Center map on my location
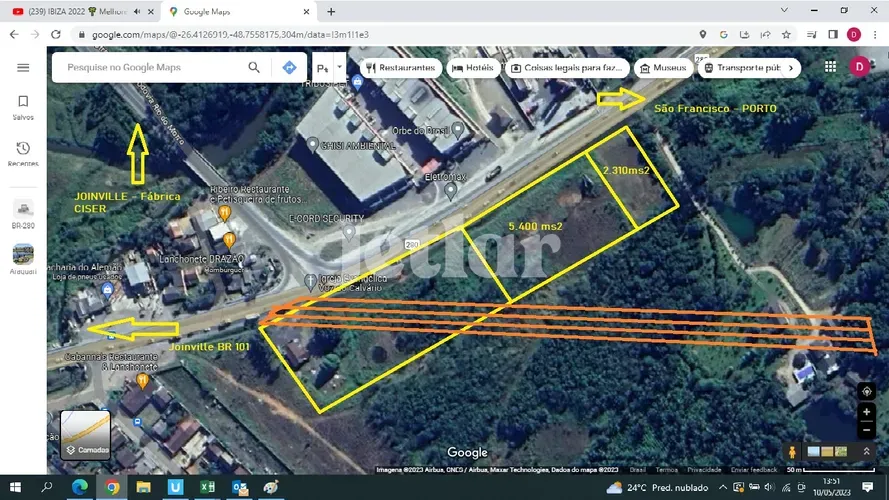 pyautogui.click(x=866, y=391)
